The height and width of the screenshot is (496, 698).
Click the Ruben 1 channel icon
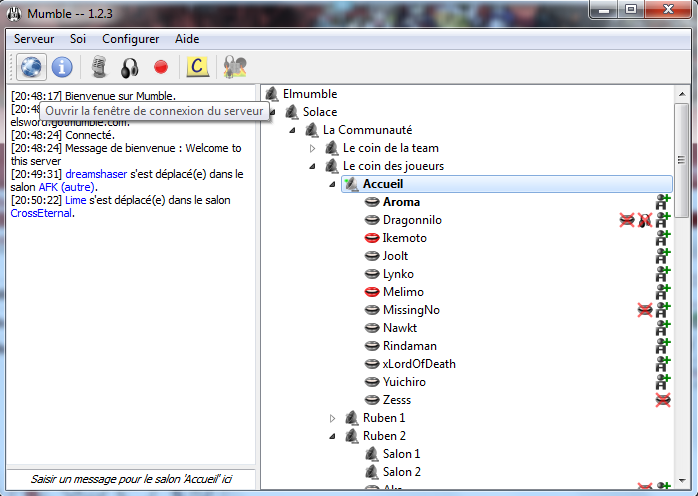(352, 418)
